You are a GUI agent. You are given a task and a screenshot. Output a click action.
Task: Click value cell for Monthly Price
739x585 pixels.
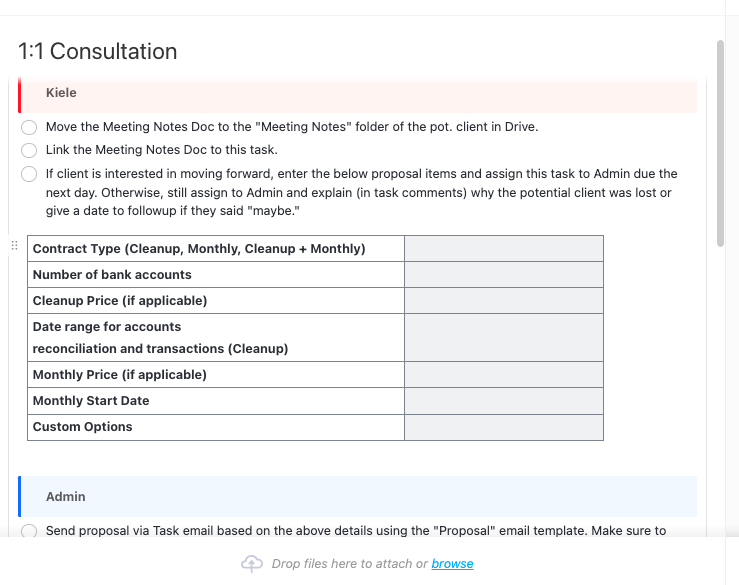pyautogui.click(x=504, y=374)
